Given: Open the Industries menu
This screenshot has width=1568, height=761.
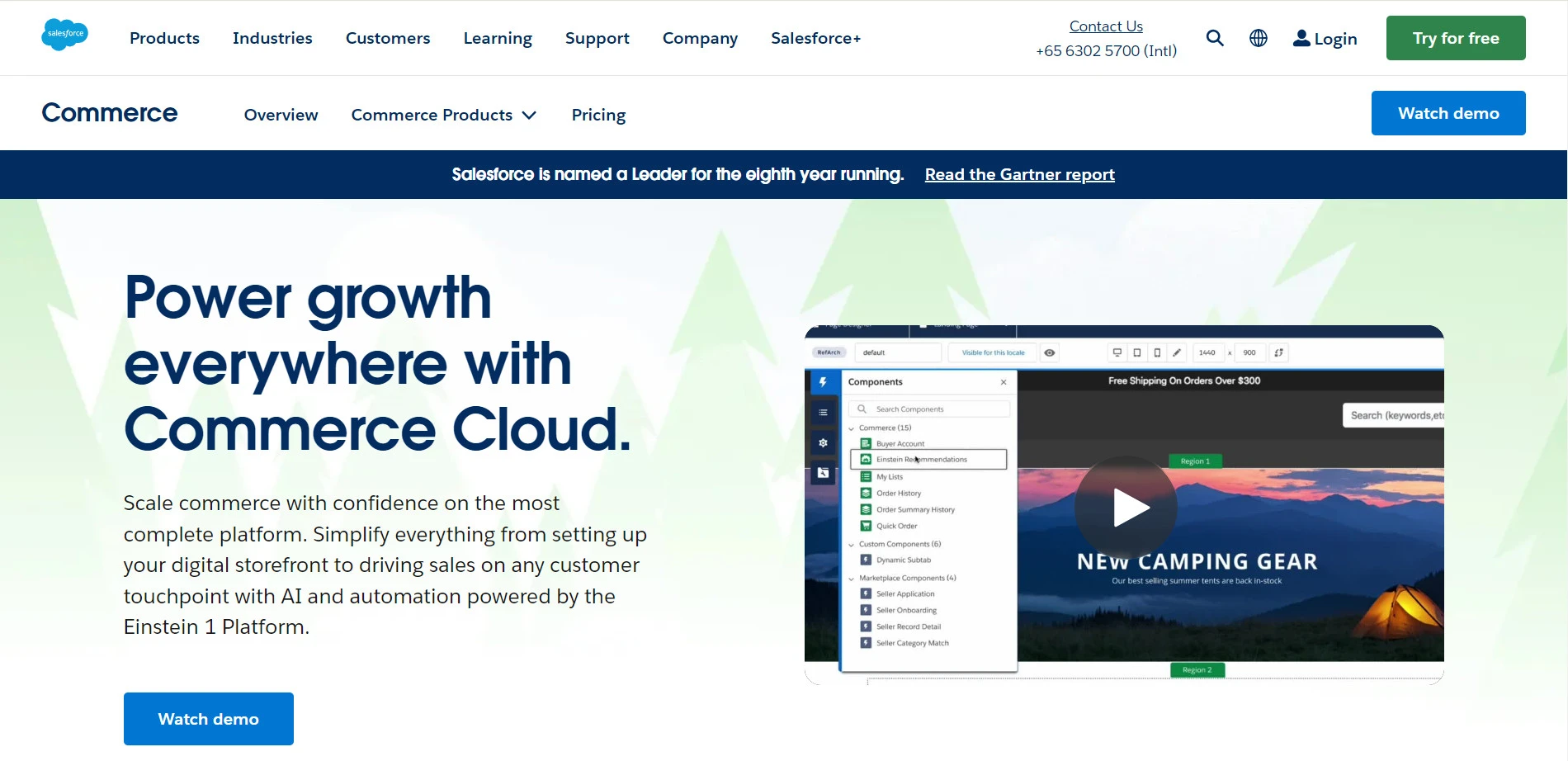Looking at the screenshot, I should (x=272, y=38).
